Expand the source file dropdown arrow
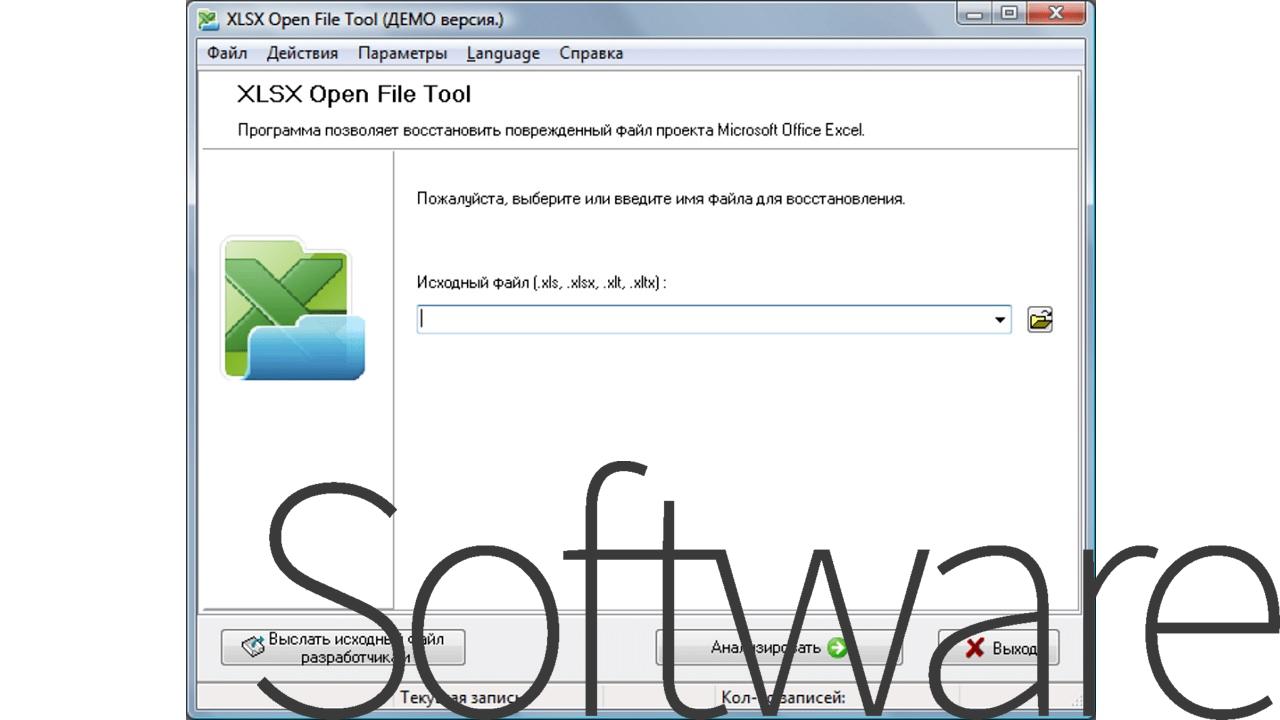 pos(1000,320)
